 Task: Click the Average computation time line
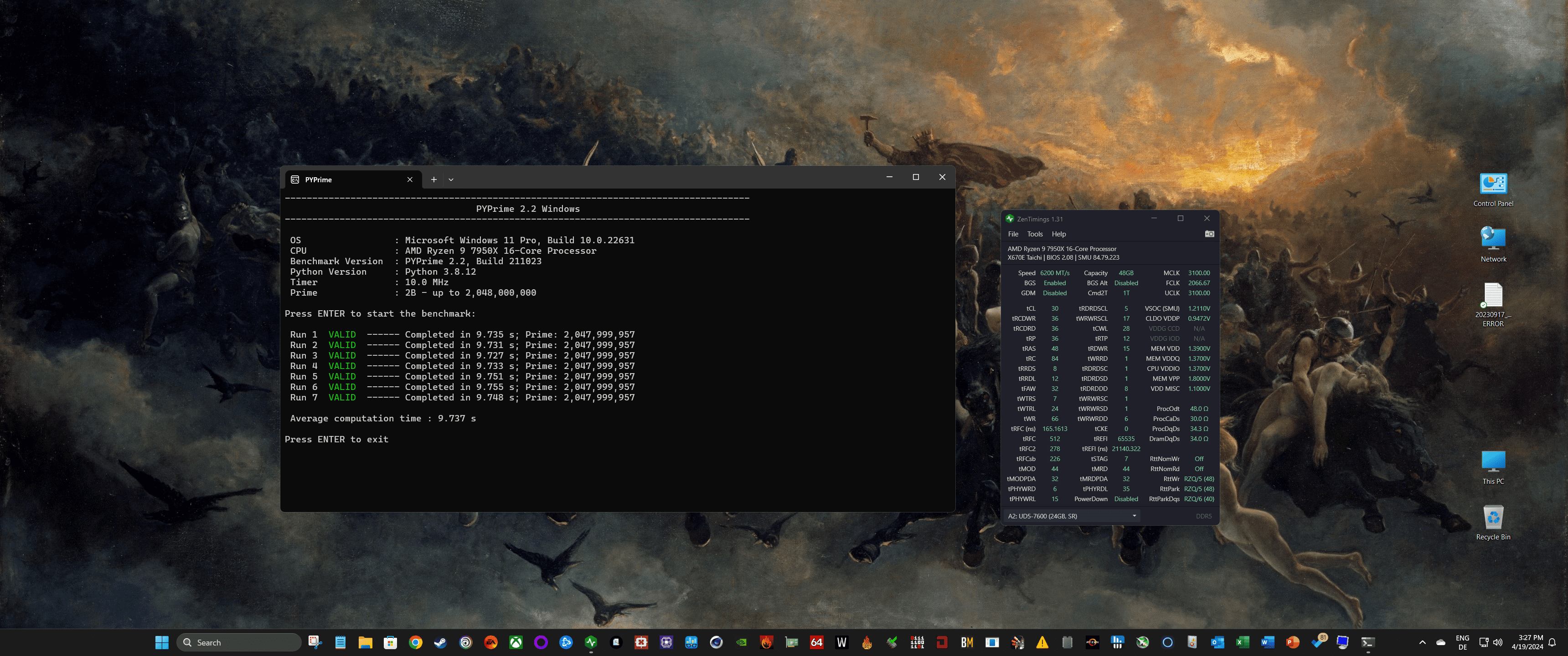tap(383, 418)
